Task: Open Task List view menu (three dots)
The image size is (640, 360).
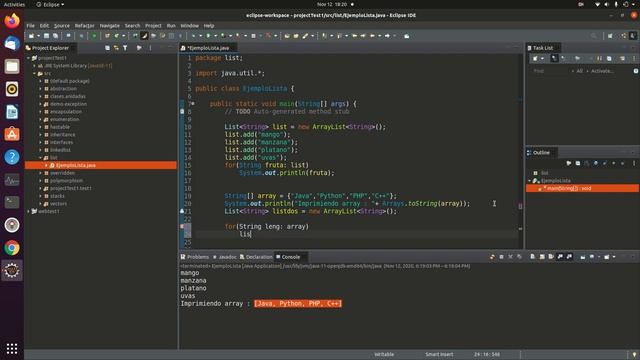Action: [634, 58]
